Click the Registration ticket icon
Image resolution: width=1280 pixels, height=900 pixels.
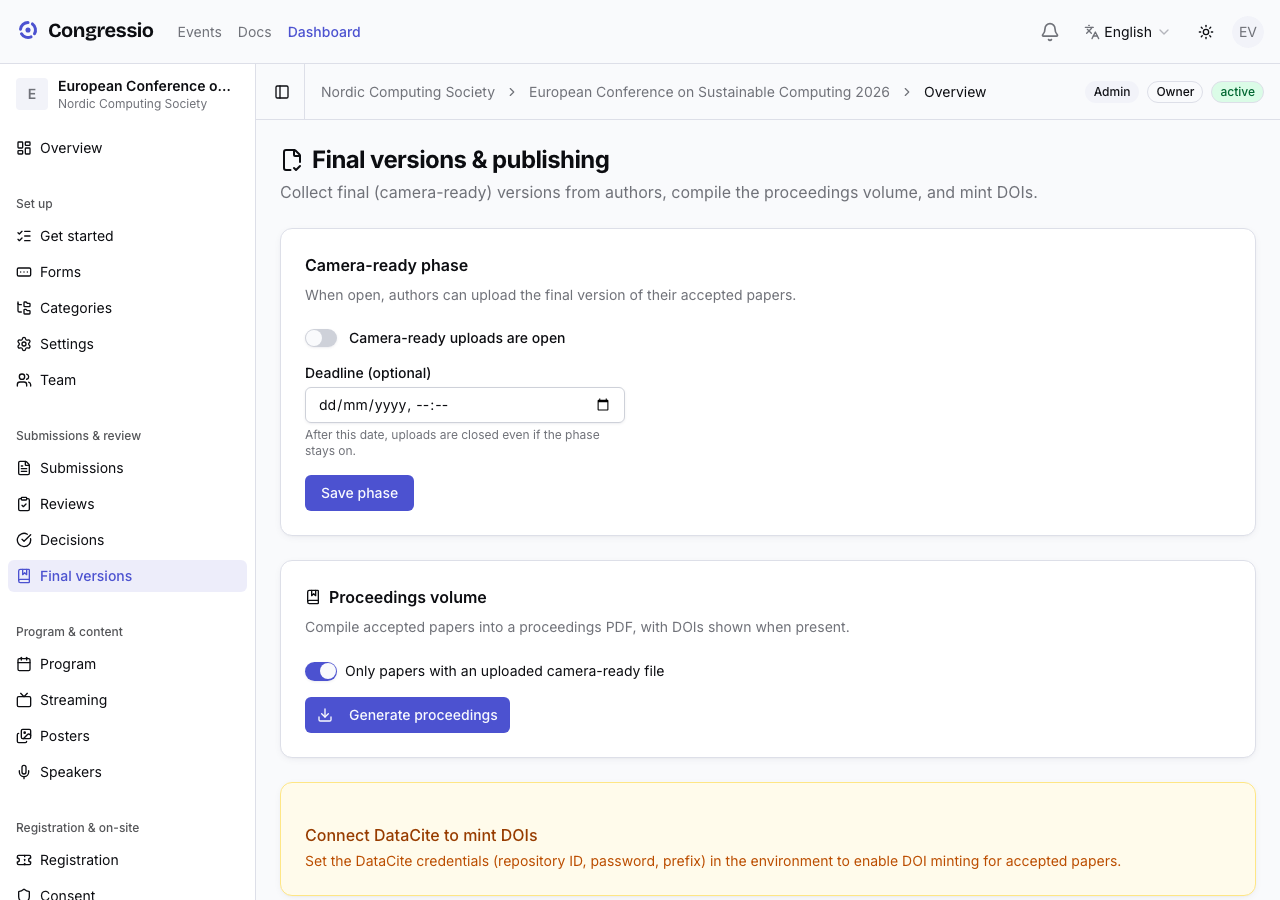pos(24,860)
